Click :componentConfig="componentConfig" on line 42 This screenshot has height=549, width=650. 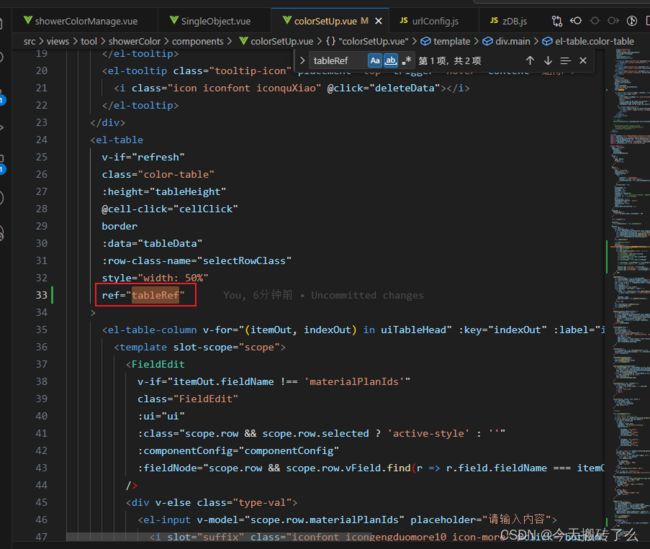point(238,451)
